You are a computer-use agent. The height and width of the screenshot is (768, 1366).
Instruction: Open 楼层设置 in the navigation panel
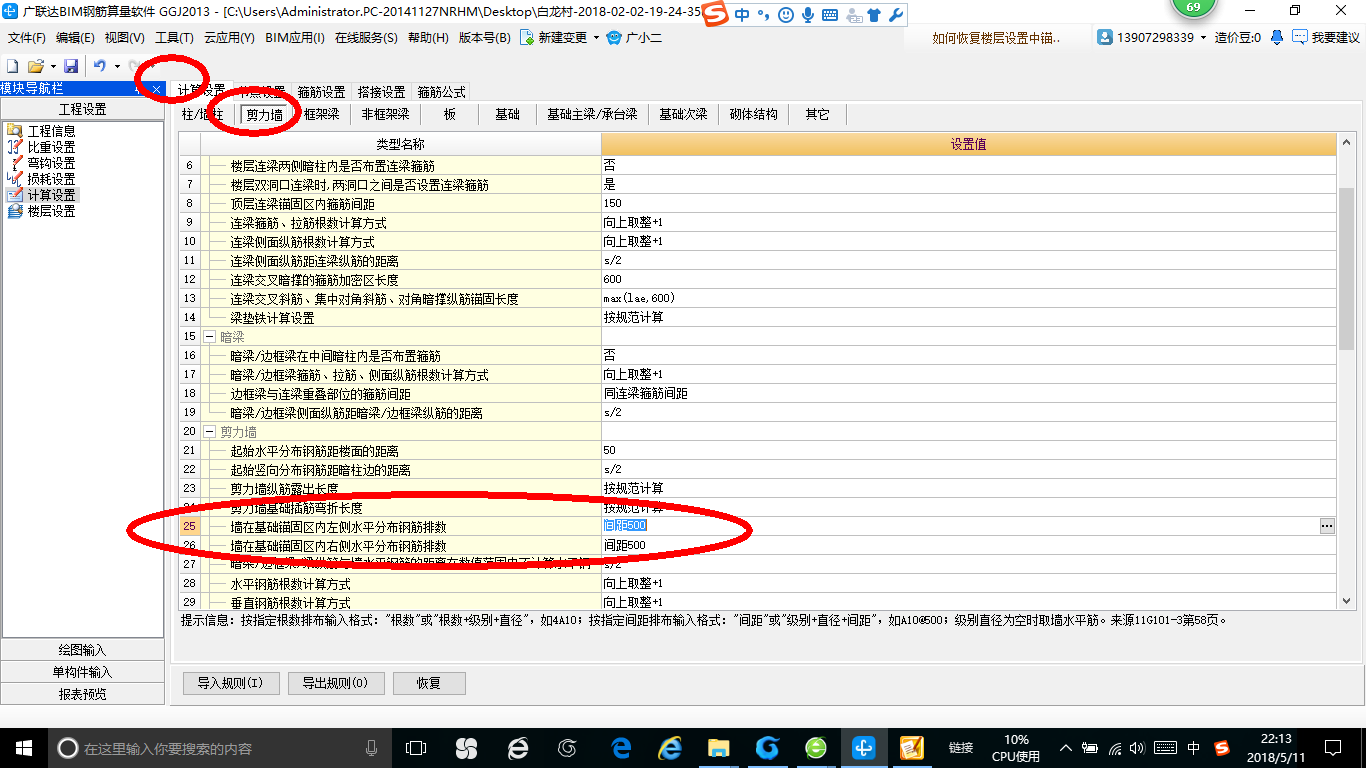51,211
